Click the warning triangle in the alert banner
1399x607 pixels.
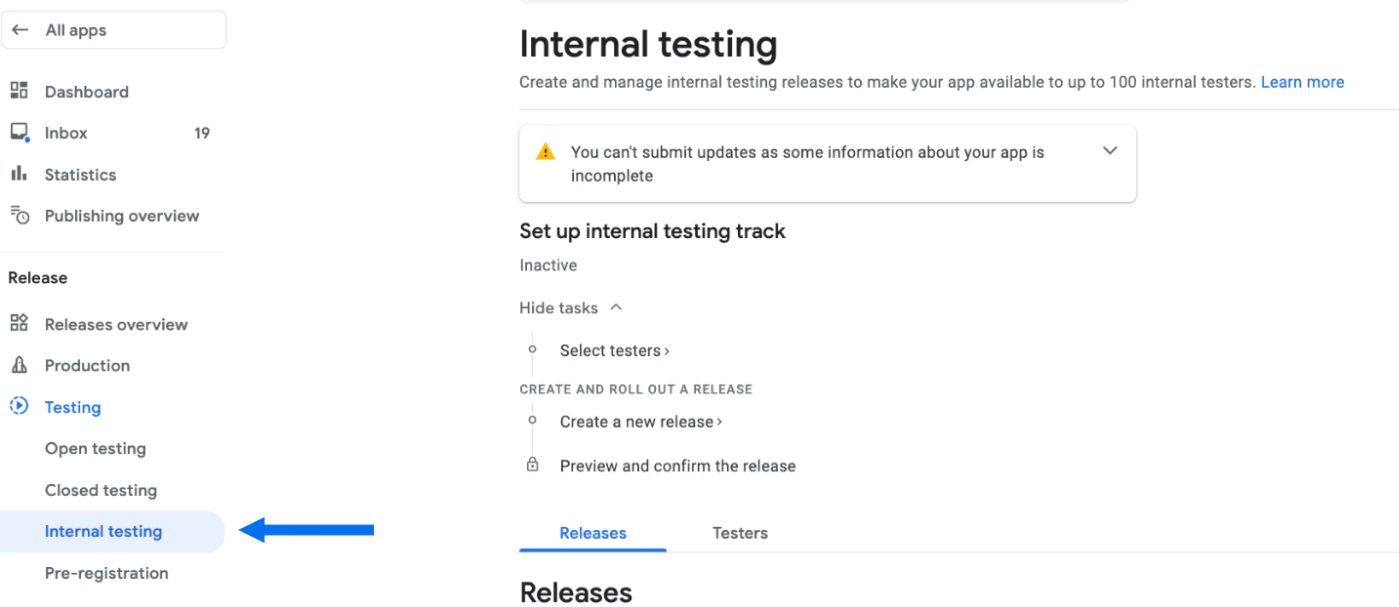pyautogui.click(x=545, y=151)
